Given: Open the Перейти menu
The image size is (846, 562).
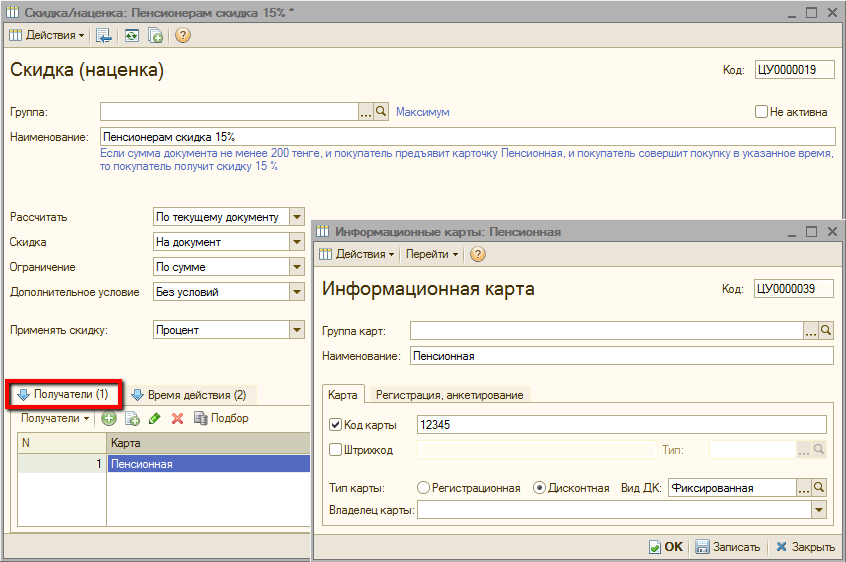Looking at the screenshot, I should 432,254.
